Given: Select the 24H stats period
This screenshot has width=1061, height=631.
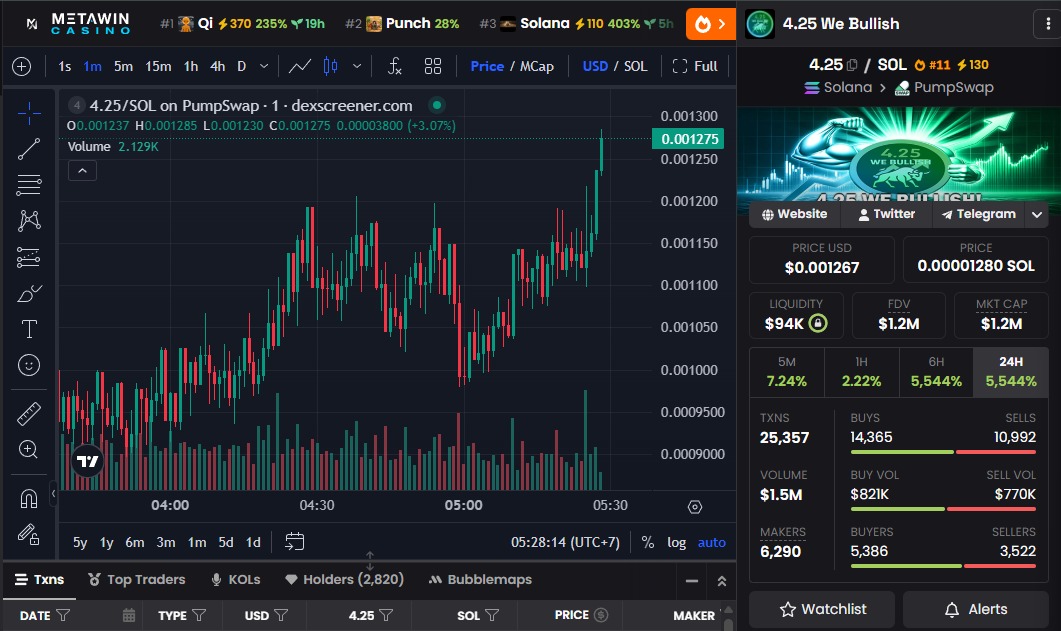Looking at the screenshot, I should tap(1011, 371).
